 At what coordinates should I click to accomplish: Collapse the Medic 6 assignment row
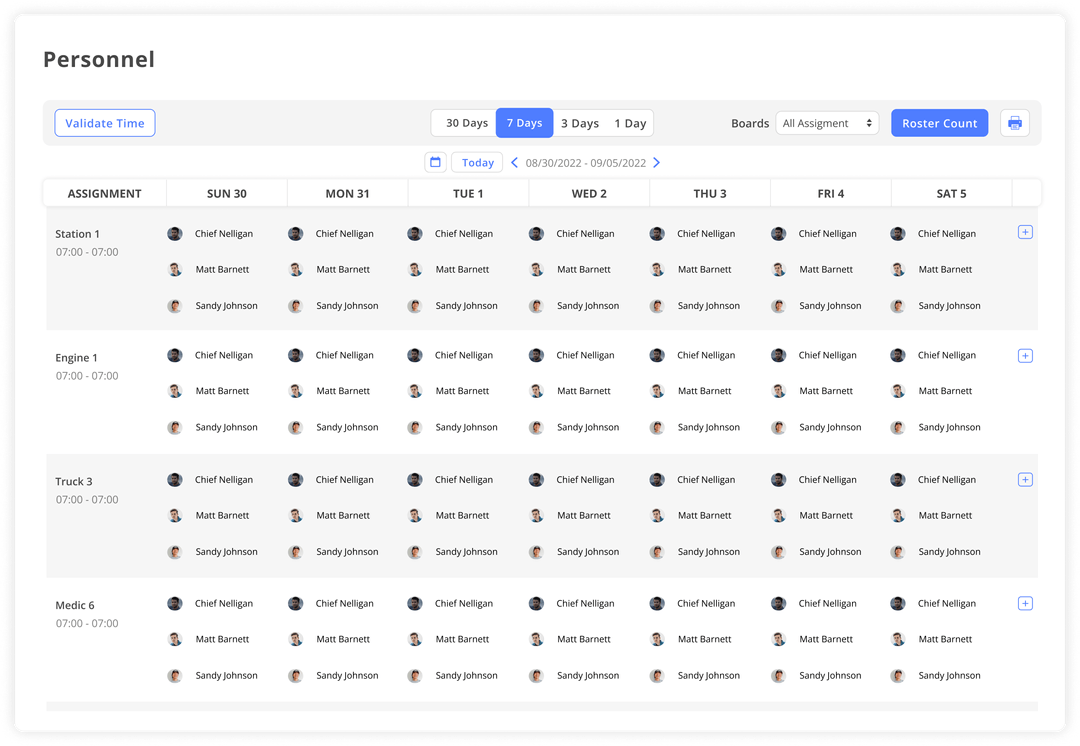(74, 605)
